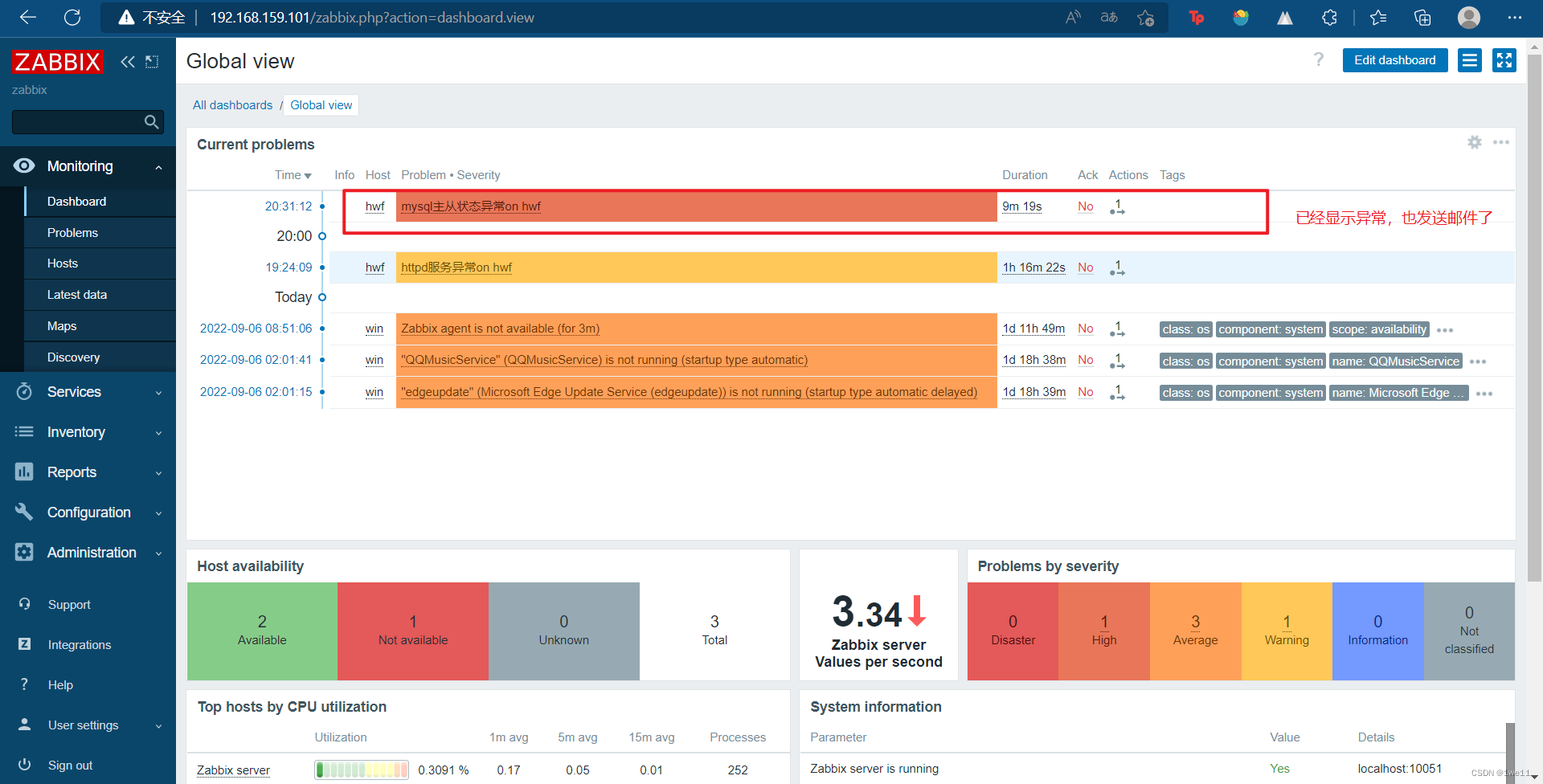Open the browser three-dot settings menu
Viewport: 1543px width, 784px height.
coord(1514,17)
